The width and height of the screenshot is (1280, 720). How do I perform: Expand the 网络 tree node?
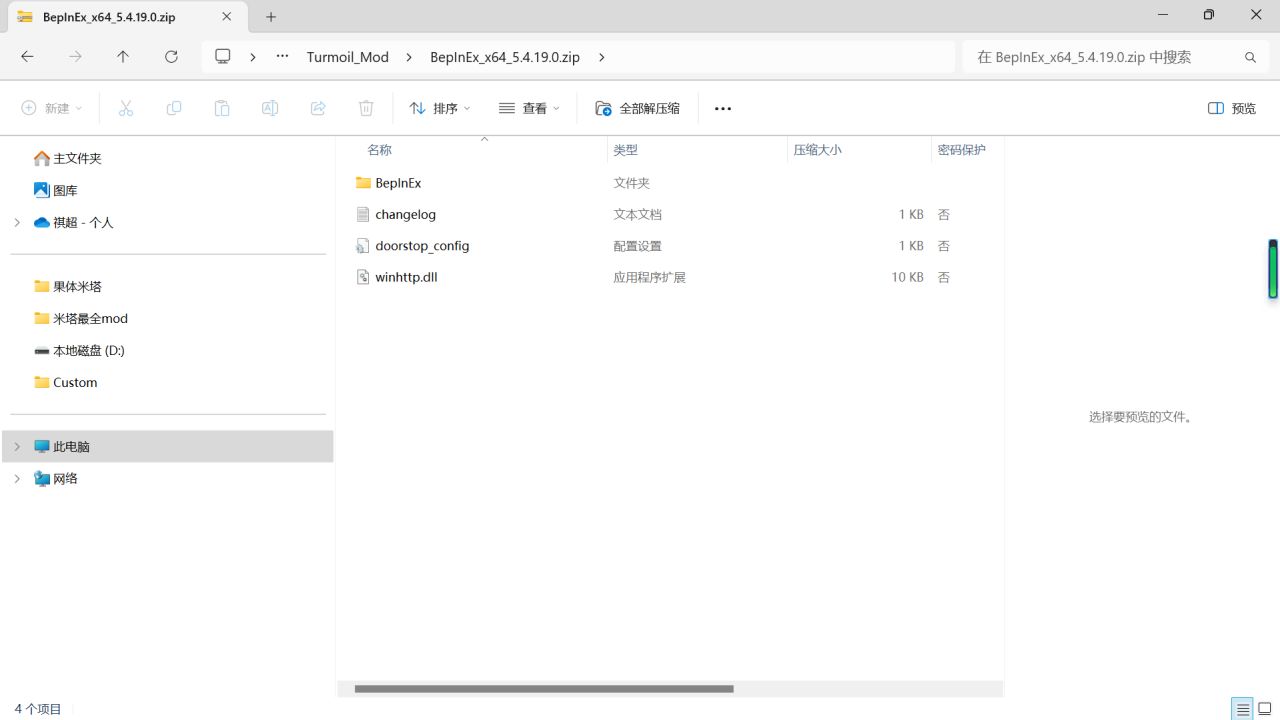(17, 478)
